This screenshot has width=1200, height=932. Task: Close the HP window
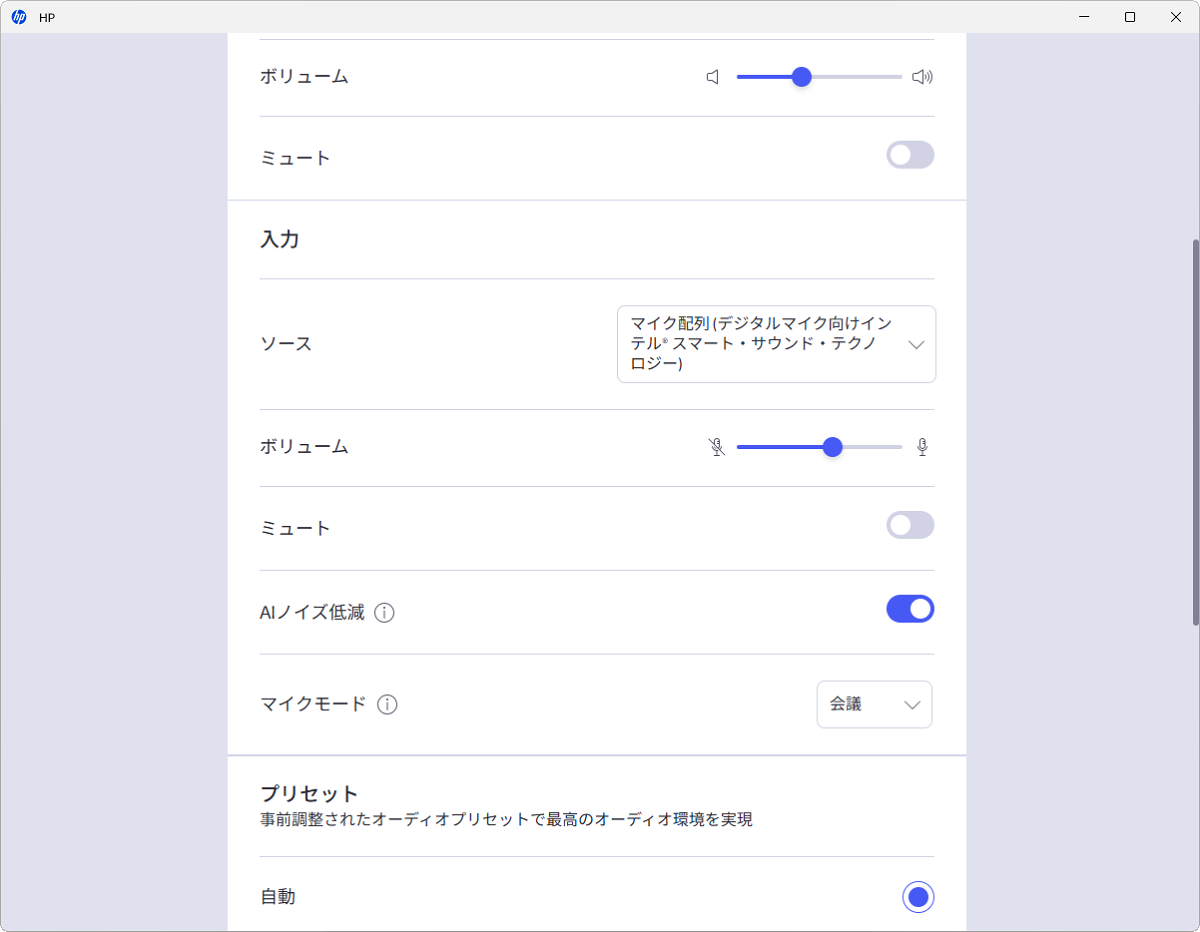coord(1176,17)
